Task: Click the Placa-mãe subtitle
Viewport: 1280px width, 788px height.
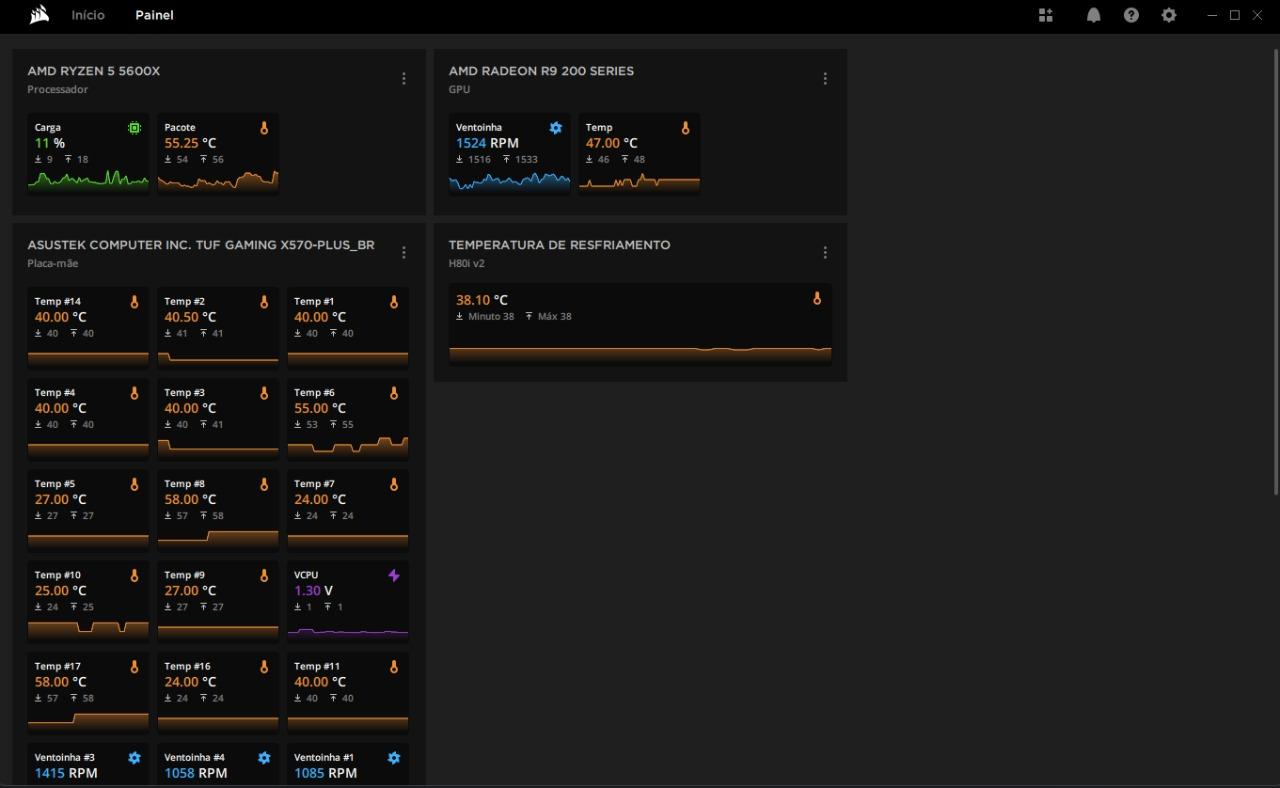Action: click(x=53, y=264)
